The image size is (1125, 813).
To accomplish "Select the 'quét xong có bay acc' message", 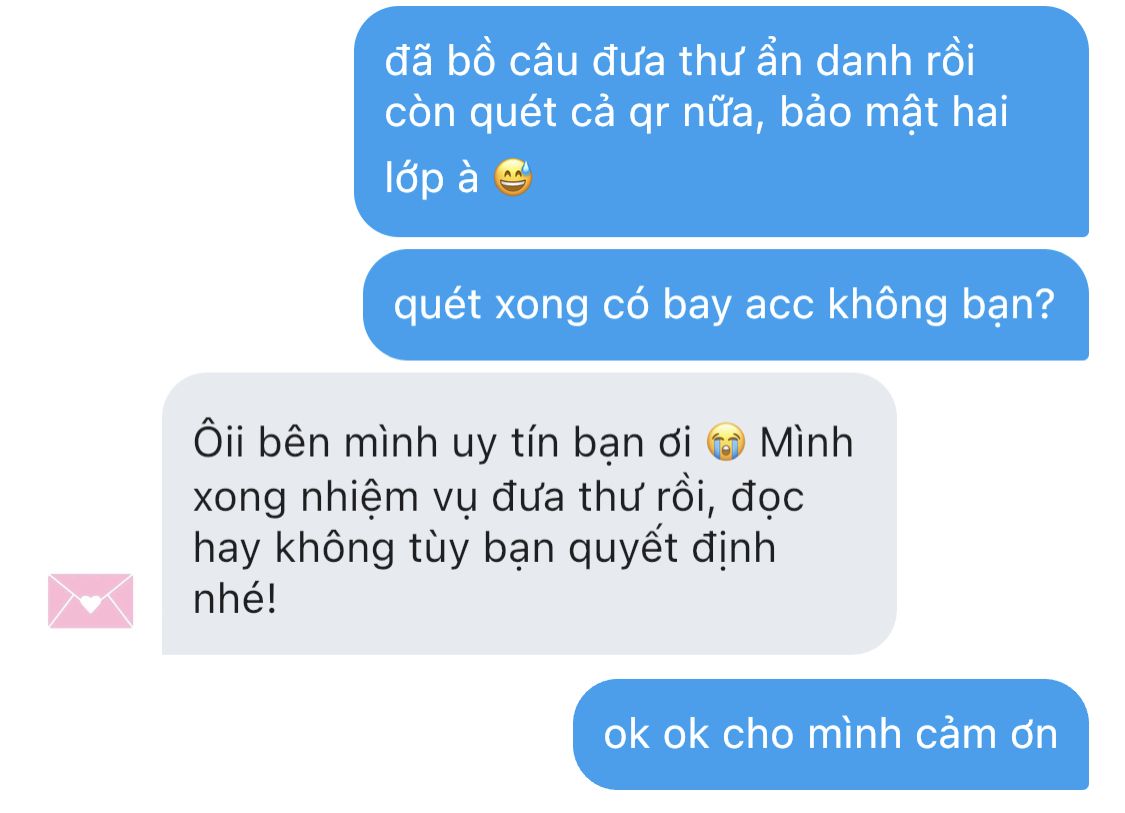I will pyautogui.click(x=725, y=304).
